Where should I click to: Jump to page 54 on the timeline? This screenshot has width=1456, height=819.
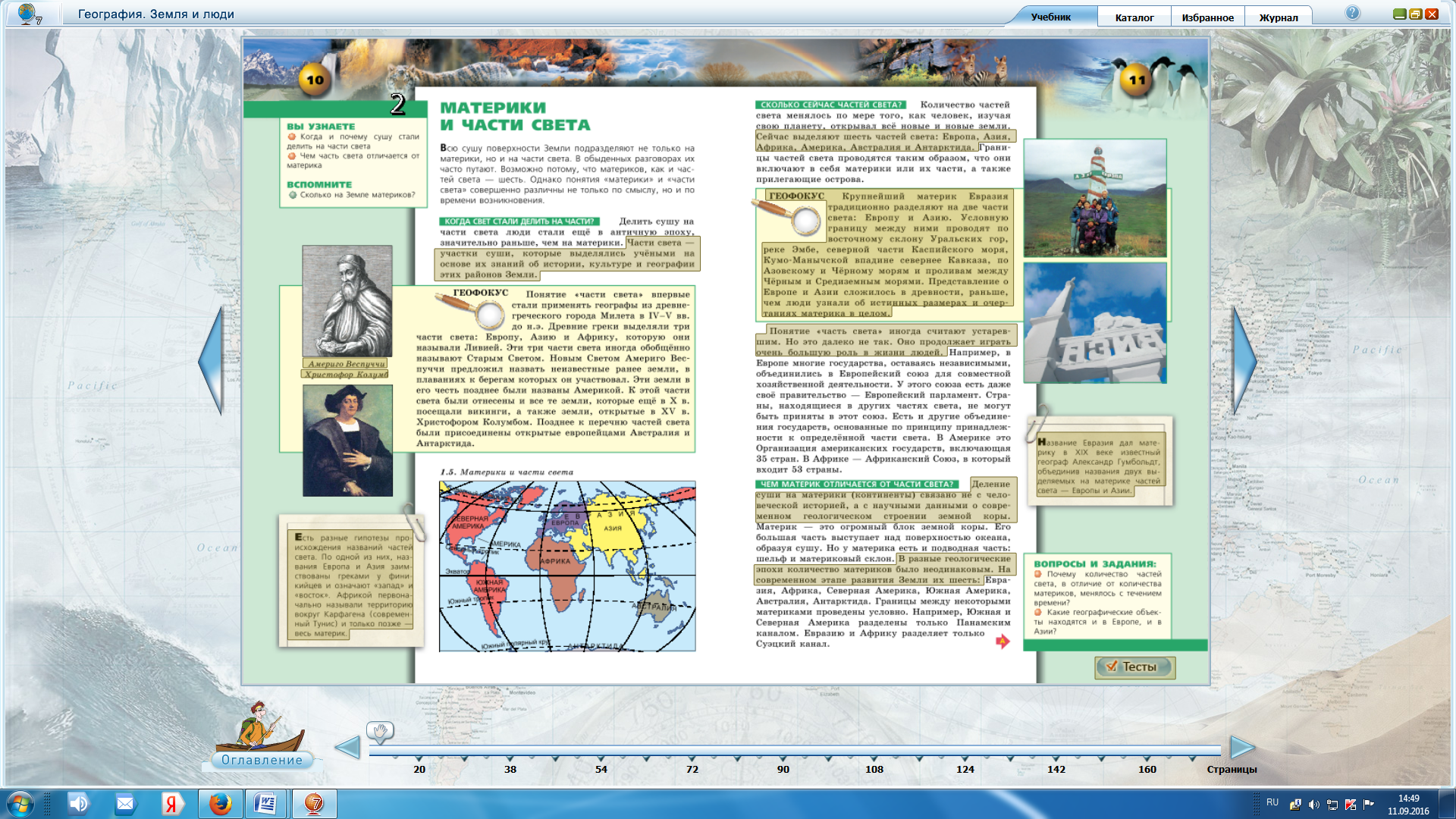(x=601, y=769)
